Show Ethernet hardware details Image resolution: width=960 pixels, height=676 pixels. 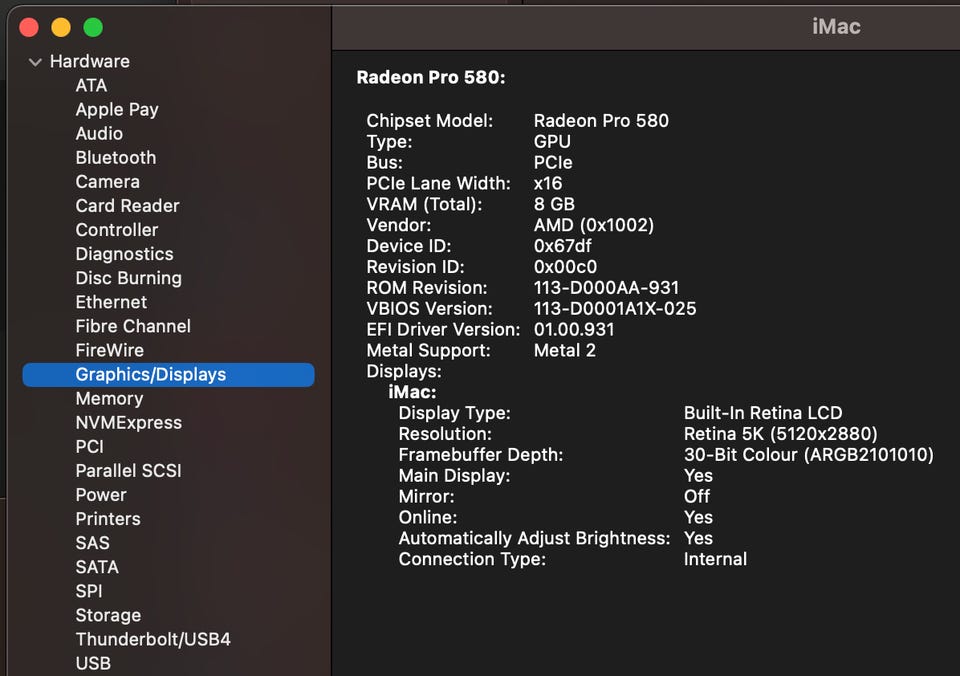(111, 302)
